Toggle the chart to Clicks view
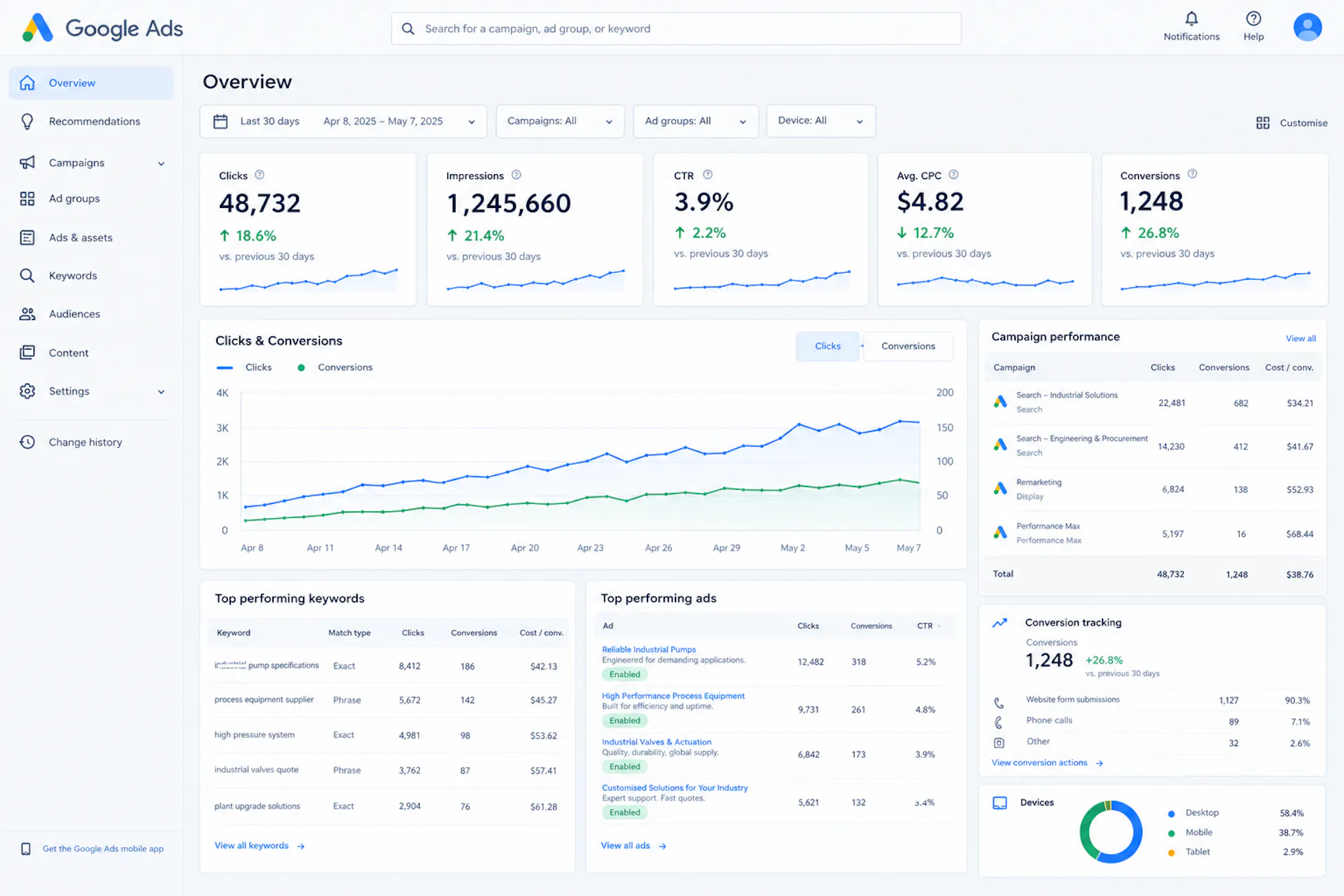The height and width of the screenshot is (896, 1344). pos(827,346)
